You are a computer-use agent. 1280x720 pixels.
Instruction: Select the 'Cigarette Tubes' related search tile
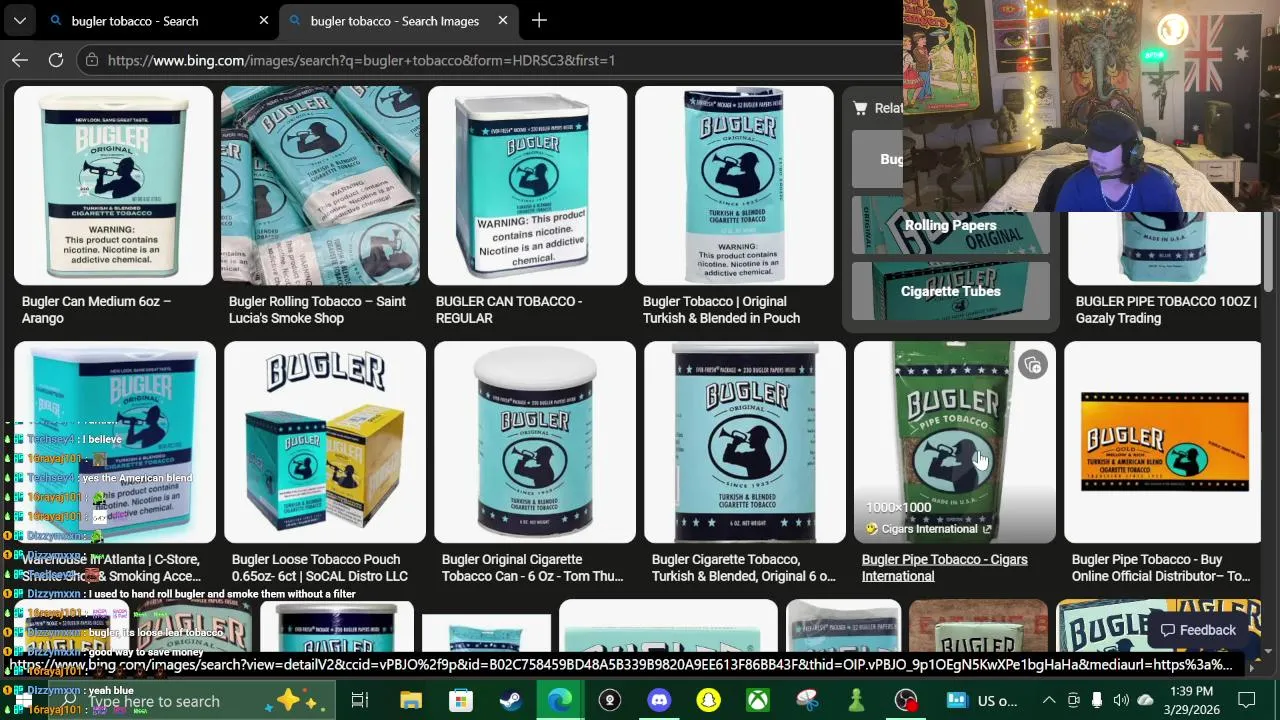tap(951, 291)
